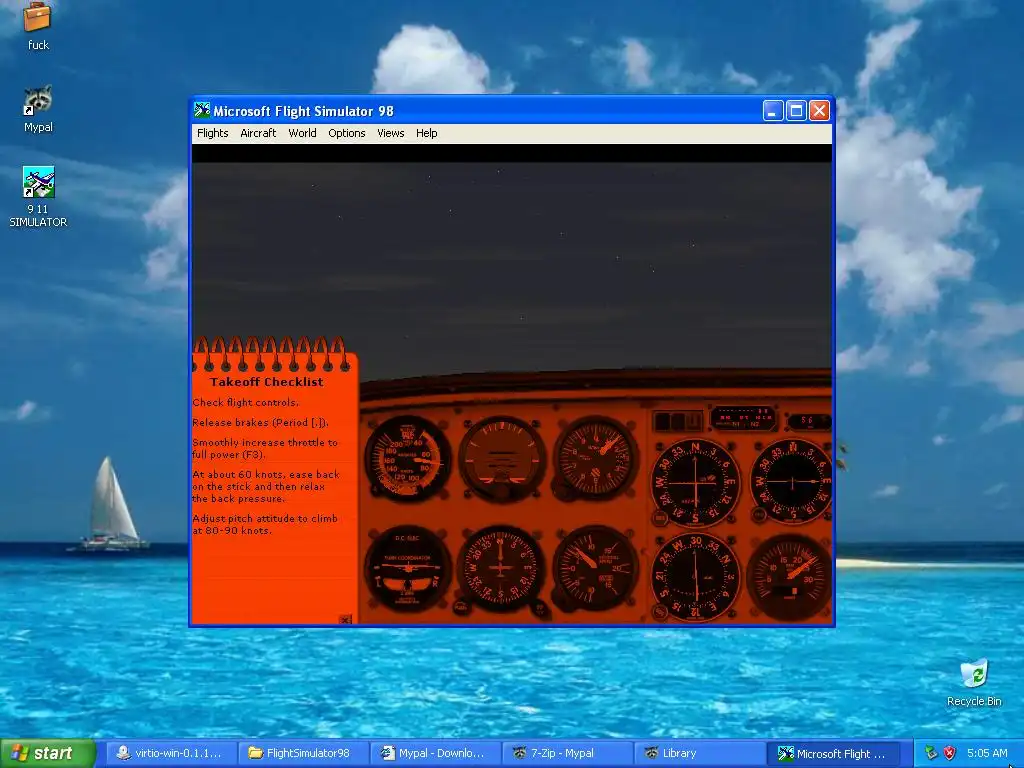Screen dimensions: 1024x768
Task: Select the Mypal desktop shortcut
Action: coord(38,109)
